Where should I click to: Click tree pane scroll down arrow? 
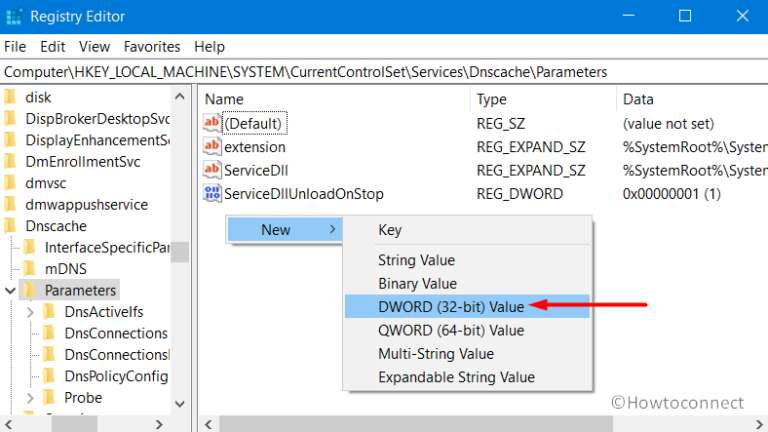point(180,404)
